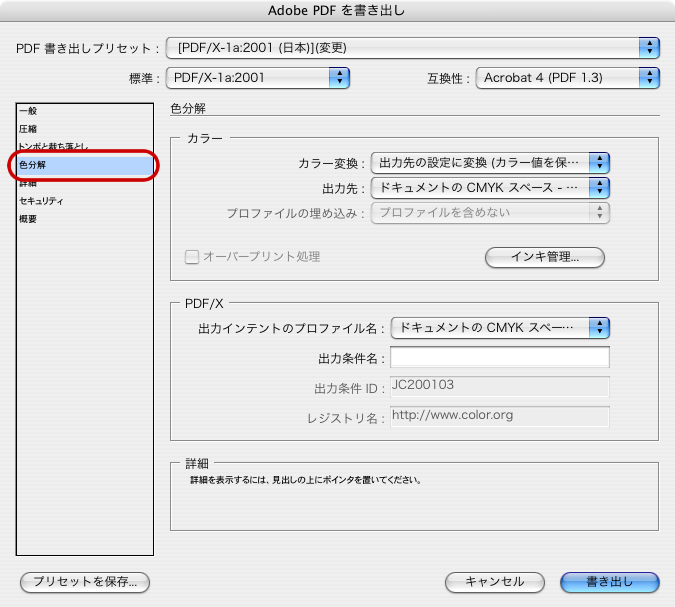Open the PDF書き出しプリセット dropdown
The width and height of the screenshot is (675, 607).
point(412,48)
